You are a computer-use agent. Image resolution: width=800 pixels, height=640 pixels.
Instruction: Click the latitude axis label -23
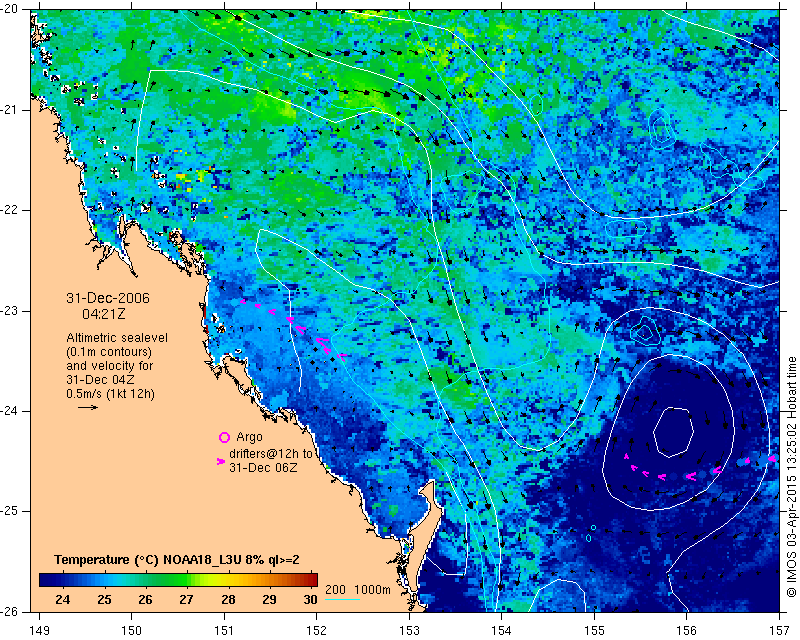[x=10, y=311]
